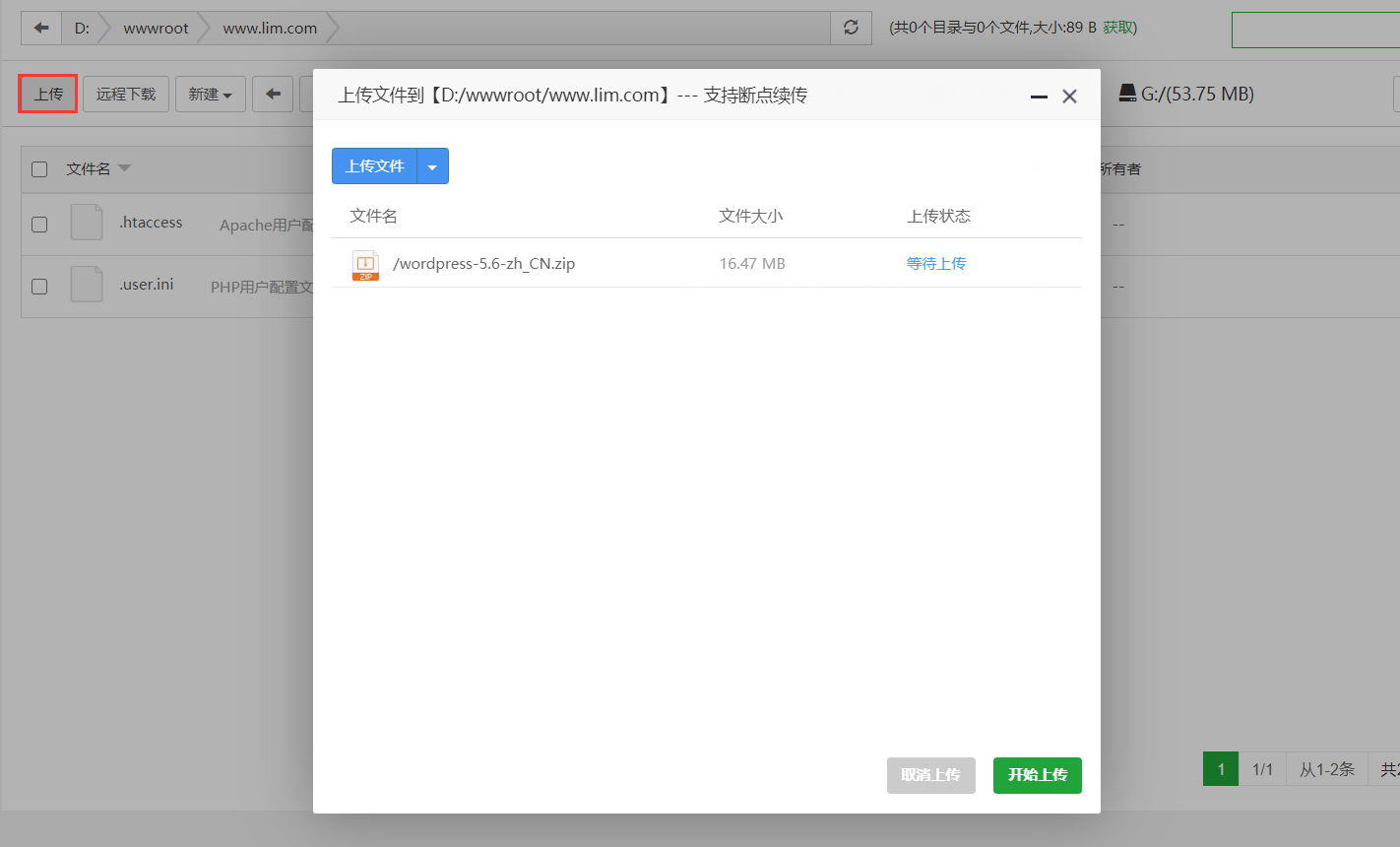This screenshot has width=1400, height=847.
Task: Click the 16.47 MB file size
Action: point(752,264)
